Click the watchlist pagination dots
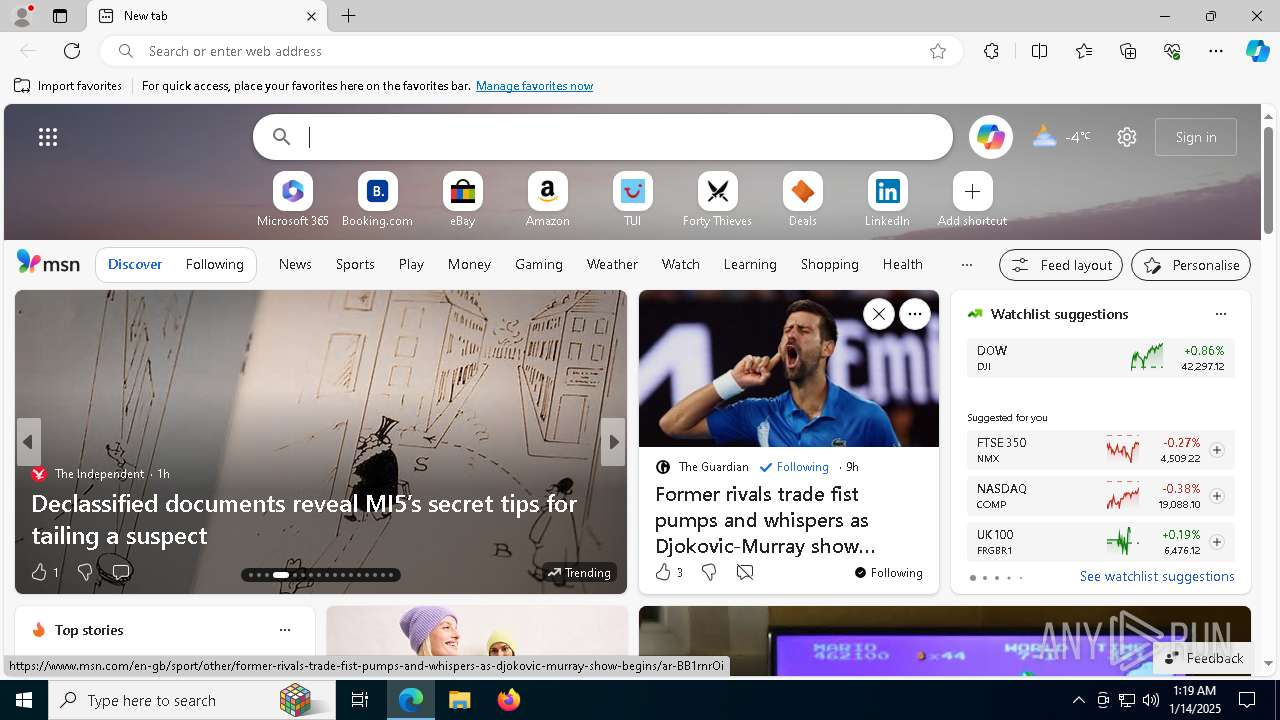 coord(996,578)
